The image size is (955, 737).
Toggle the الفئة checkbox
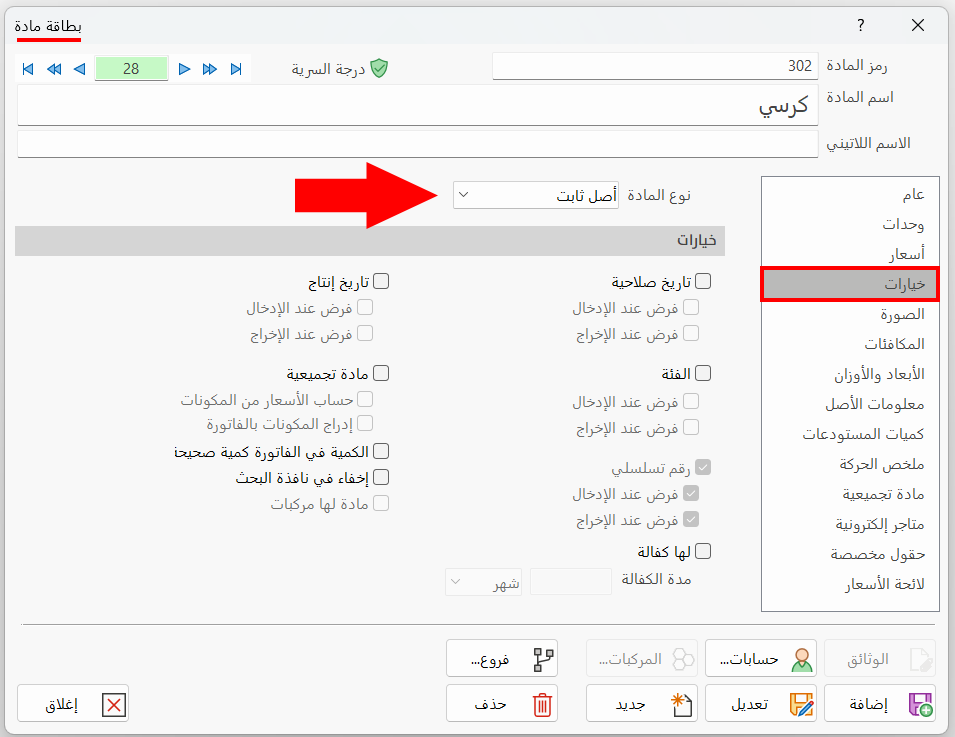(703, 373)
